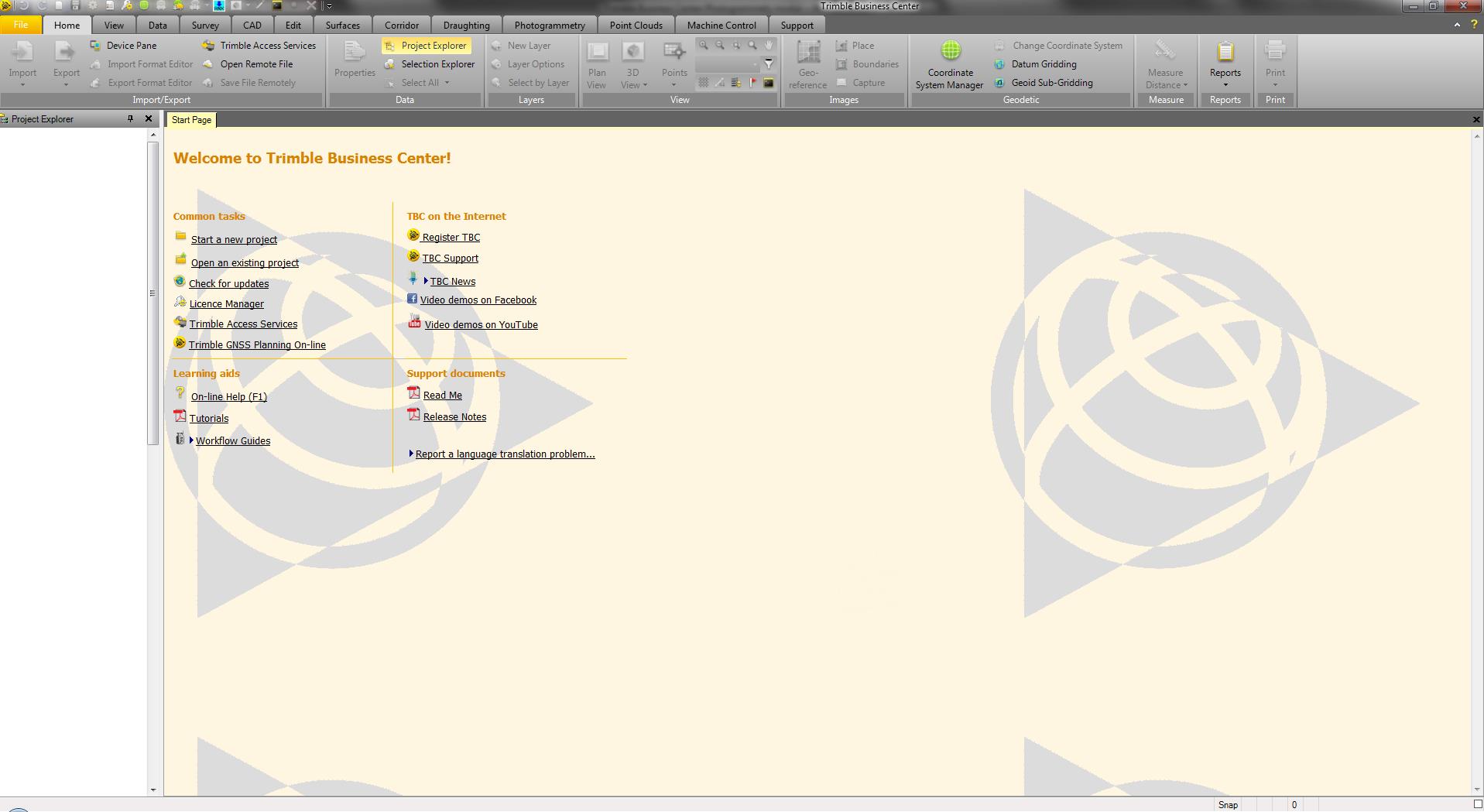Click Project Explorer scrollbar down arrow

click(x=153, y=790)
